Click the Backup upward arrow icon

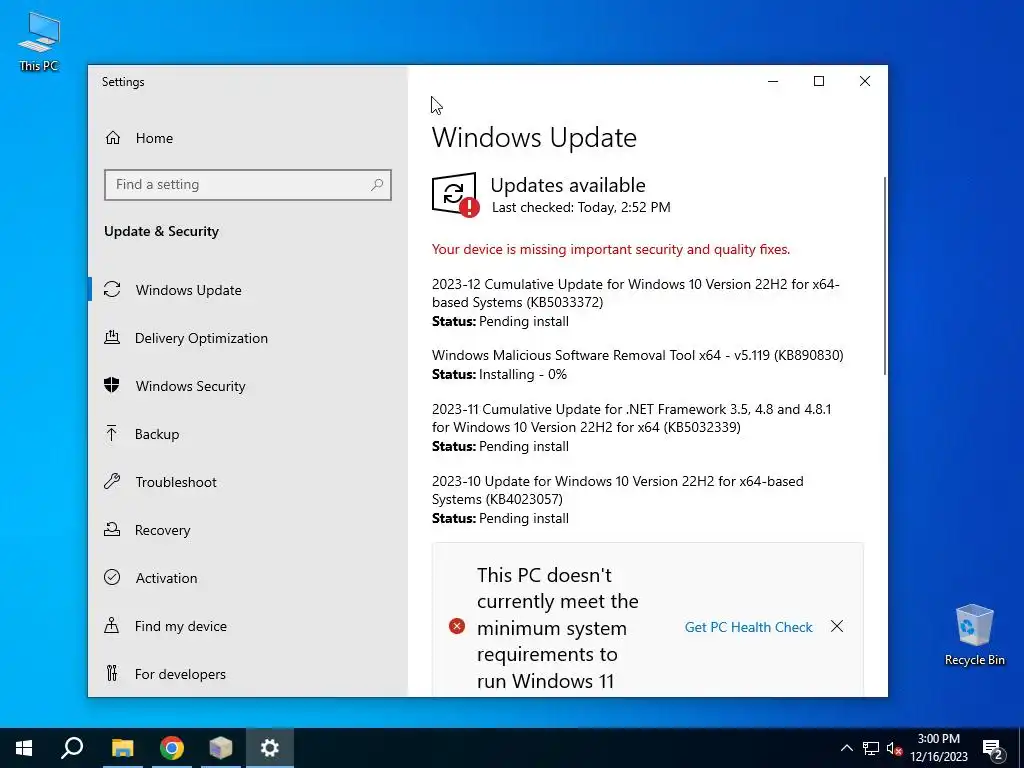tap(112, 433)
